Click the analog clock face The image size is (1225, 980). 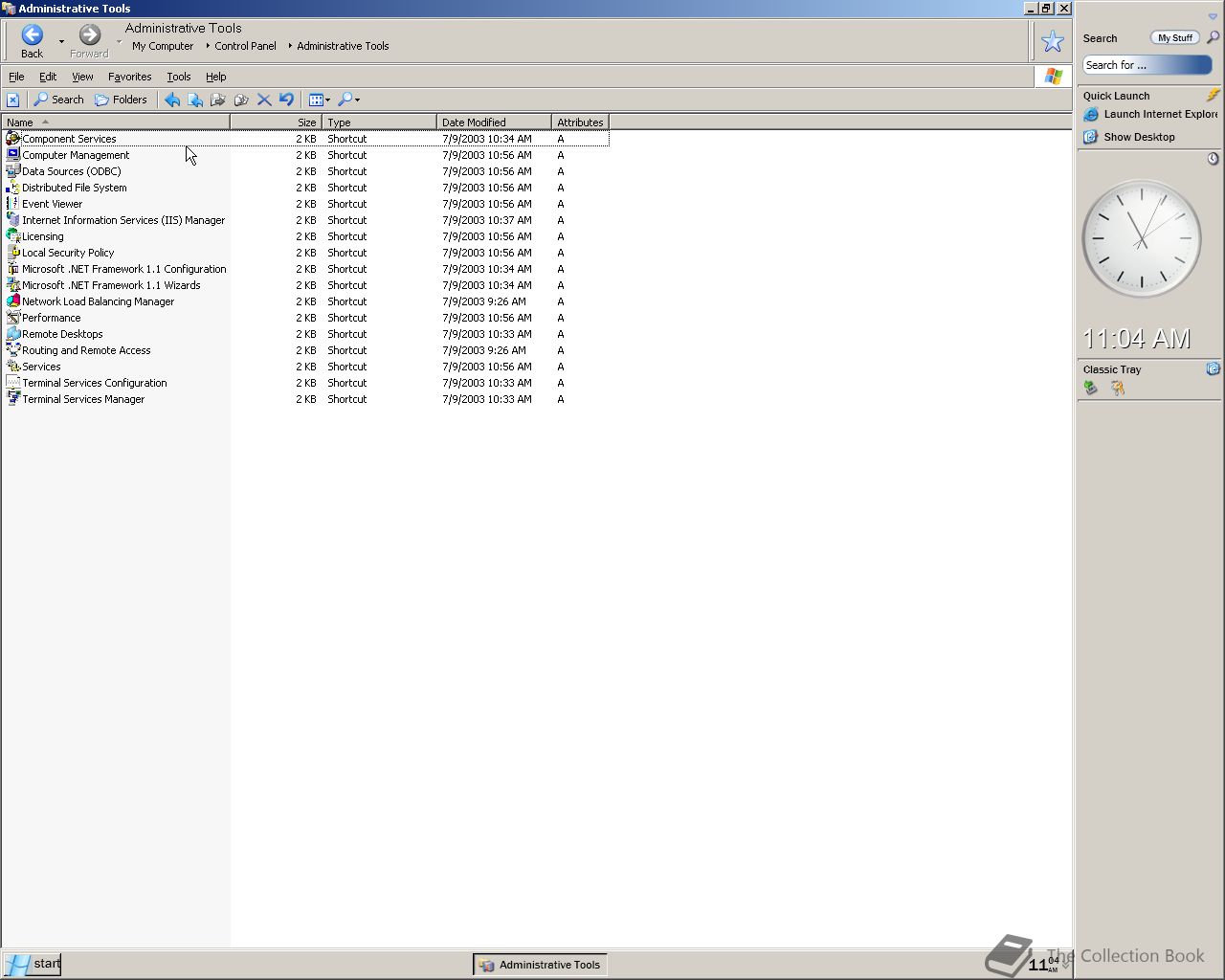1141,239
